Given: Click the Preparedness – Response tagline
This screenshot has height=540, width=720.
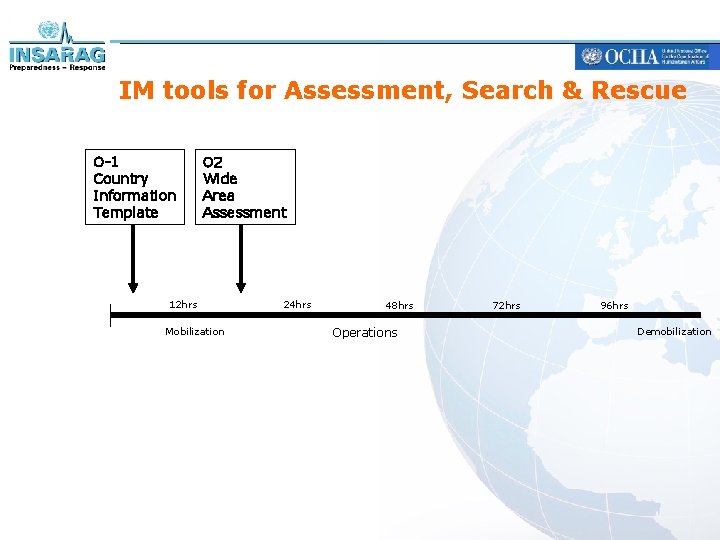Looking at the screenshot, I should tap(57, 68).
